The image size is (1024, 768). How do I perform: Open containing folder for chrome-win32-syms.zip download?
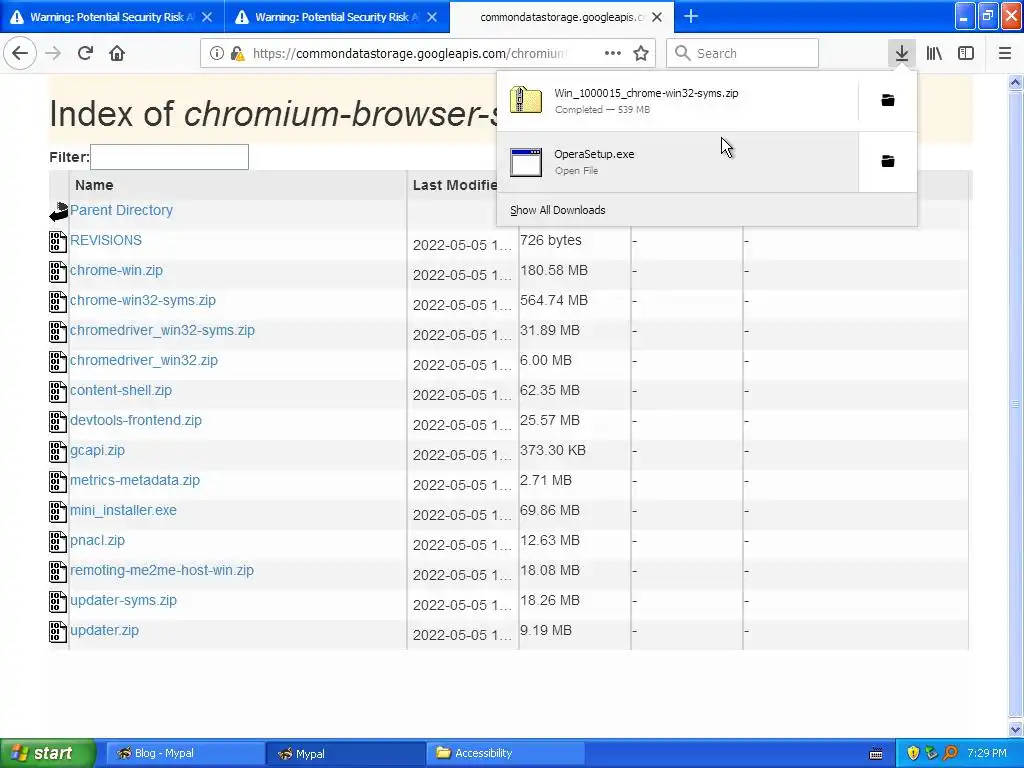(x=888, y=100)
